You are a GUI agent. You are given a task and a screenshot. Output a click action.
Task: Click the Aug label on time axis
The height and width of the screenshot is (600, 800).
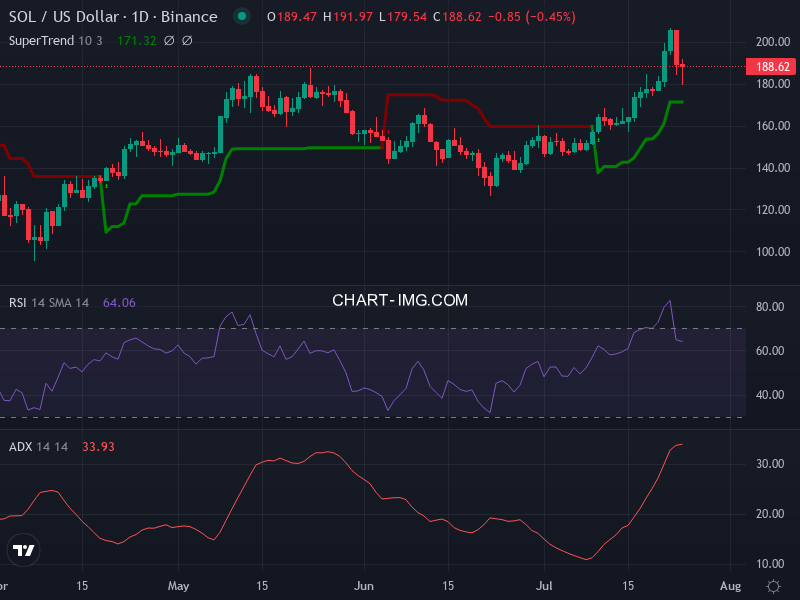731,586
